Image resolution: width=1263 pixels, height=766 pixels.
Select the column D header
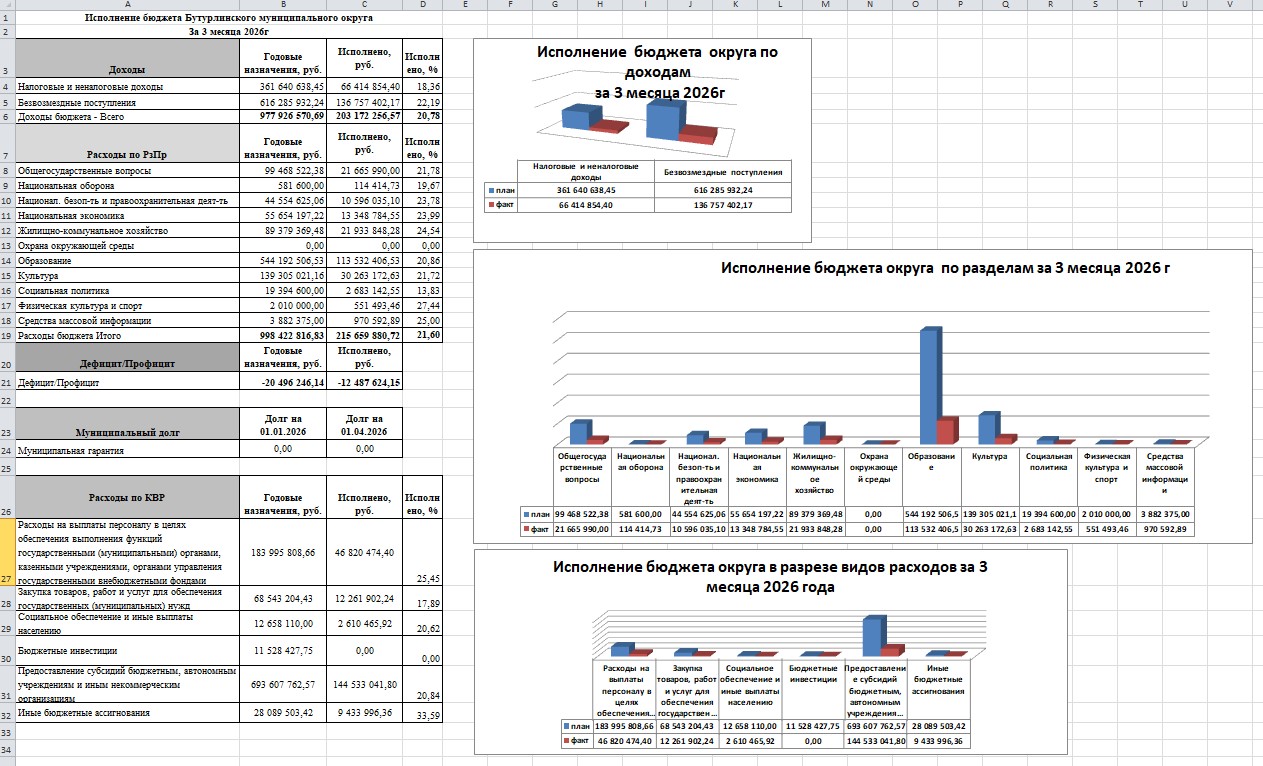pos(422,5)
